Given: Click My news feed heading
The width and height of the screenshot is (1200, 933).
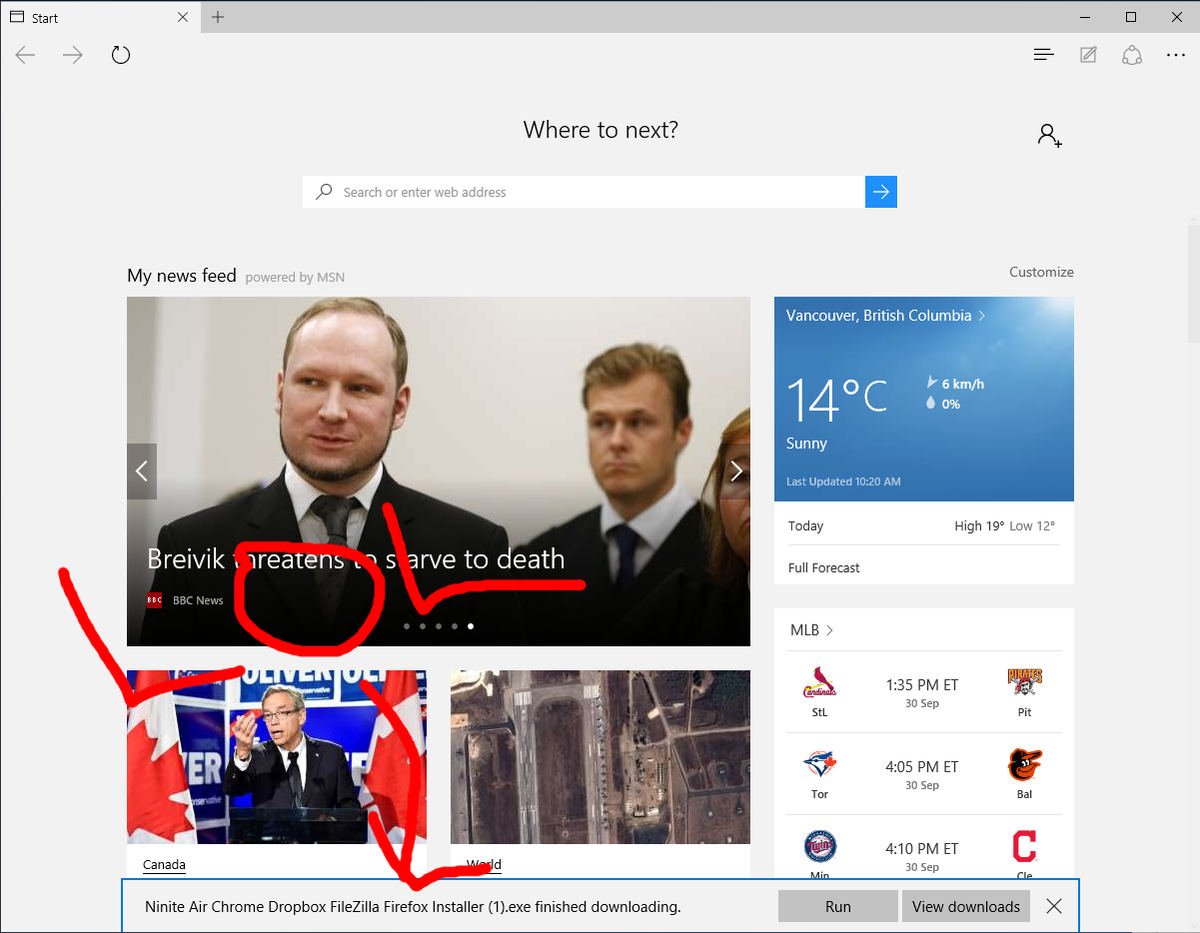Looking at the screenshot, I should [182, 275].
